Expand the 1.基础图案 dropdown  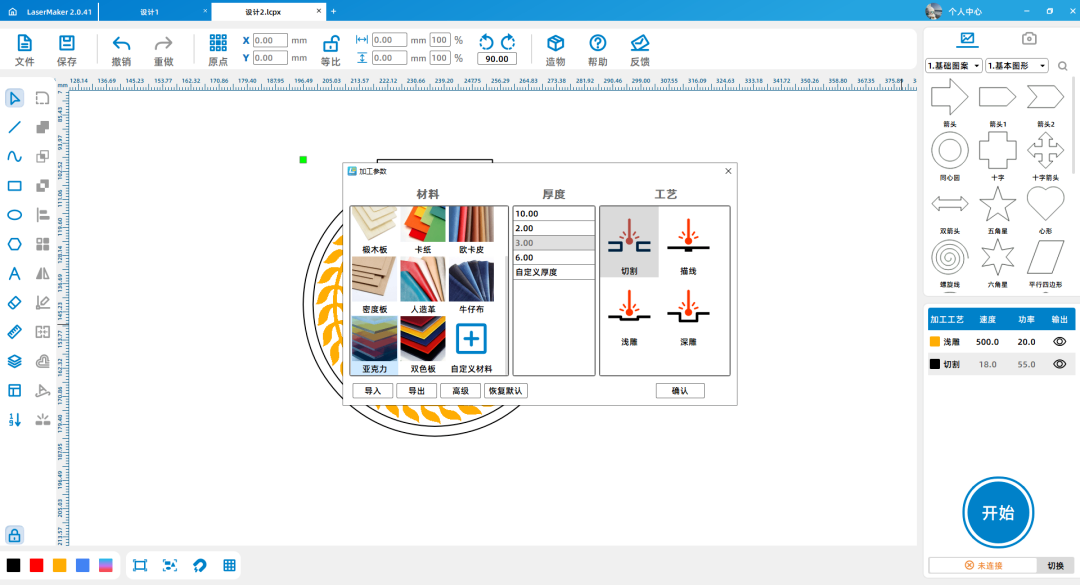[x=954, y=66]
